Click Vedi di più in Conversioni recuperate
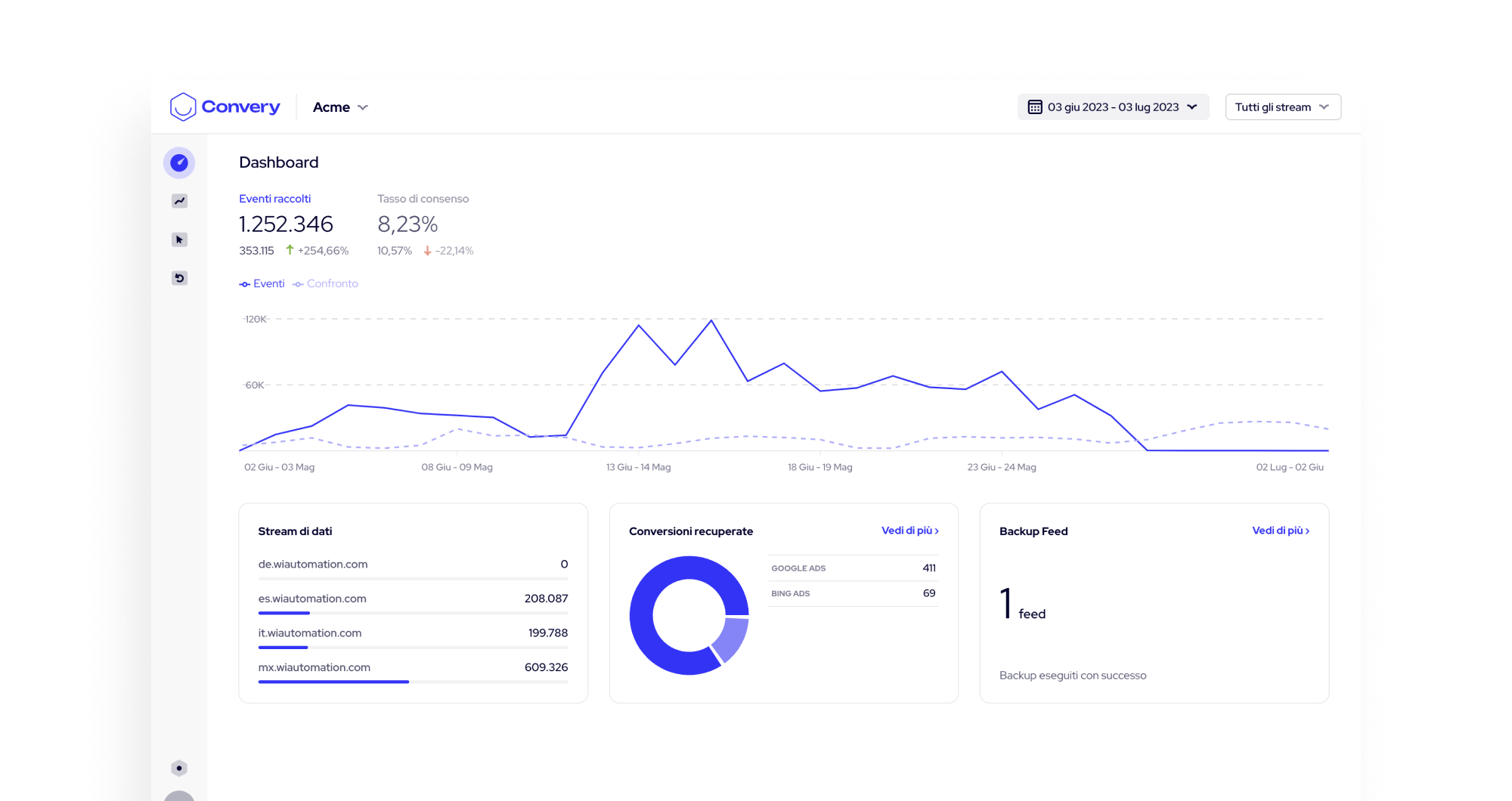Image resolution: width=1512 pixels, height=801 pixels. (909, 530)
